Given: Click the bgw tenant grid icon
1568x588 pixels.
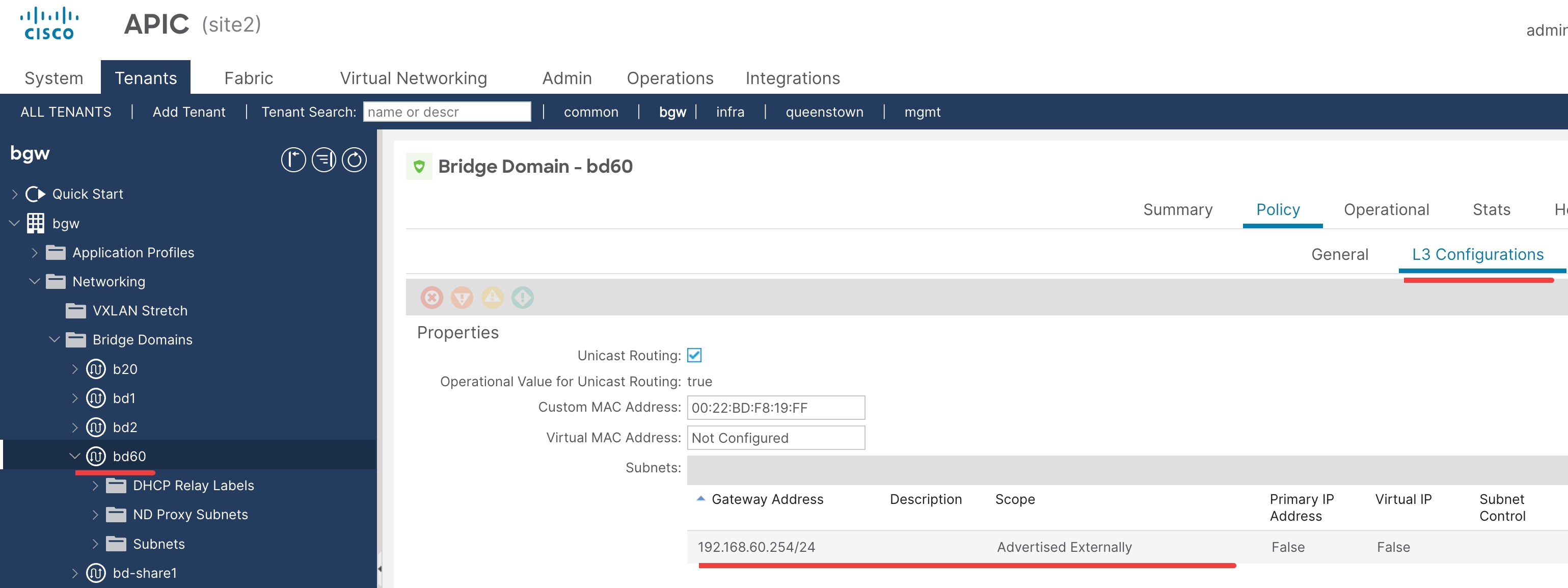Looking at the screenshot, I should click(35, 223).
